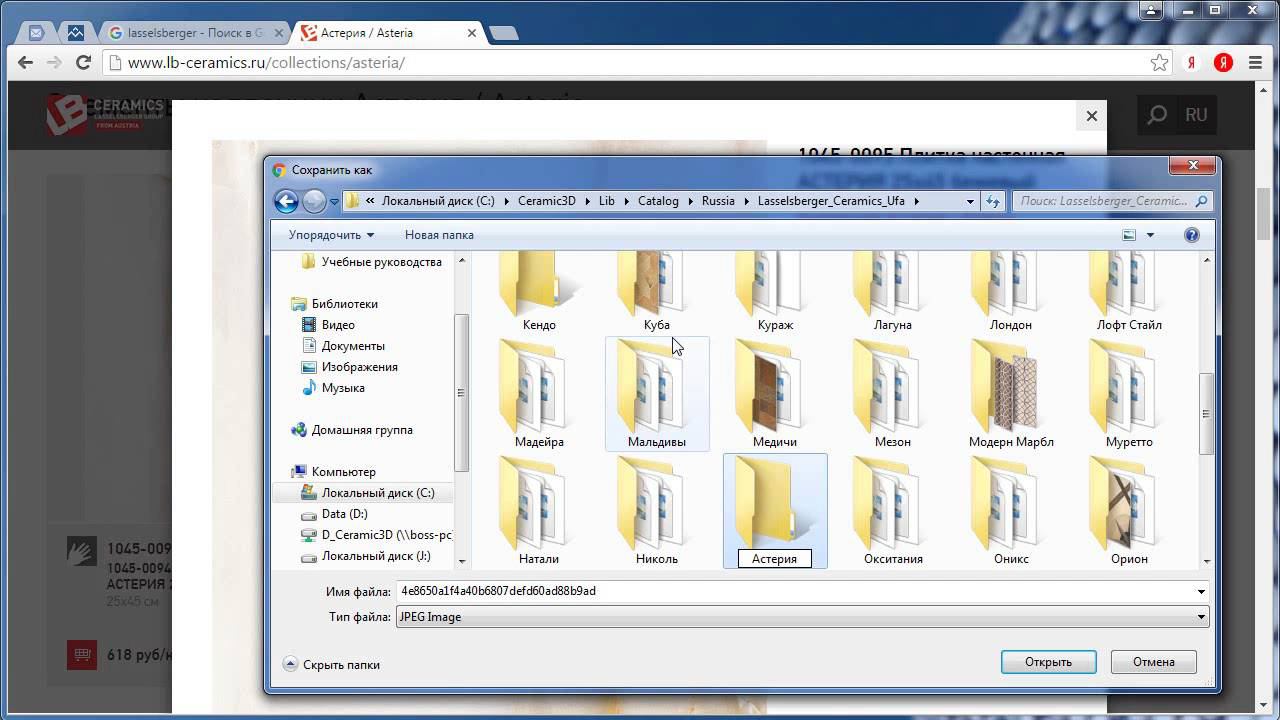Screen dimensions: 1280x720
Task: Select Изображения in the navigation pane
Action: (359, 367)
